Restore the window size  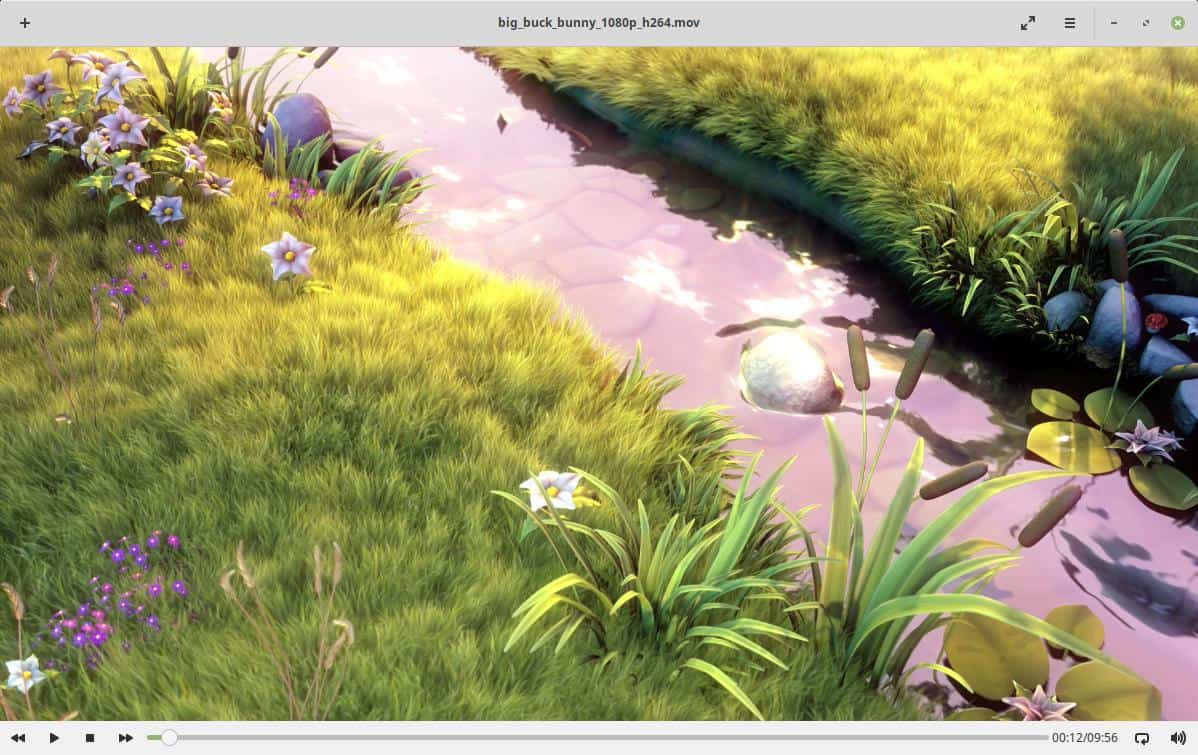[x=1146, y=23]
